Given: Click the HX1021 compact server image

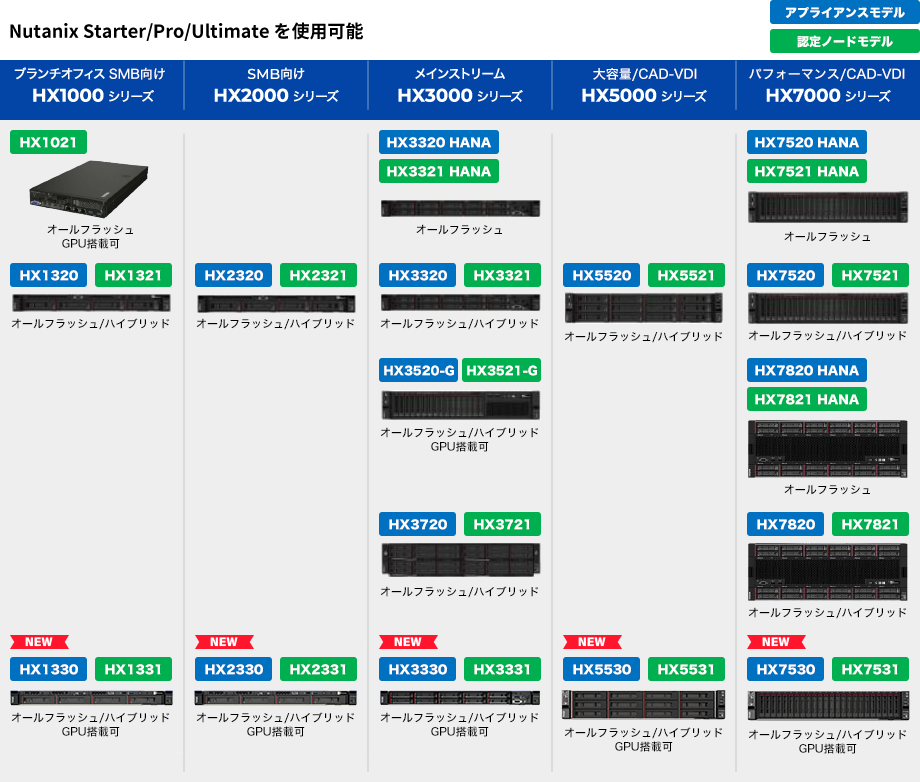Looking at the screenshot, I should point(89,189).
